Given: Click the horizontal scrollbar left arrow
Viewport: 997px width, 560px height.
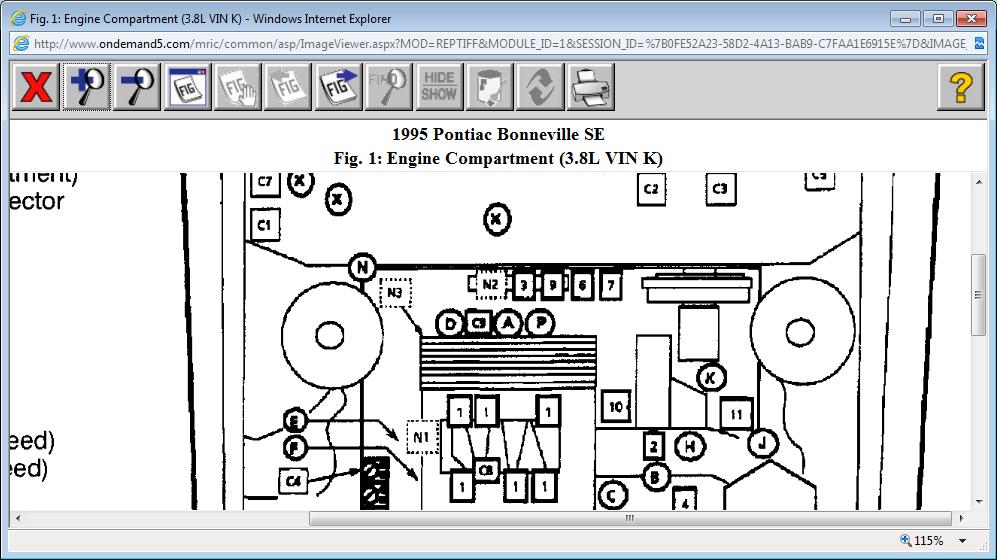Looking at the screenshot, I should (18, 519).
